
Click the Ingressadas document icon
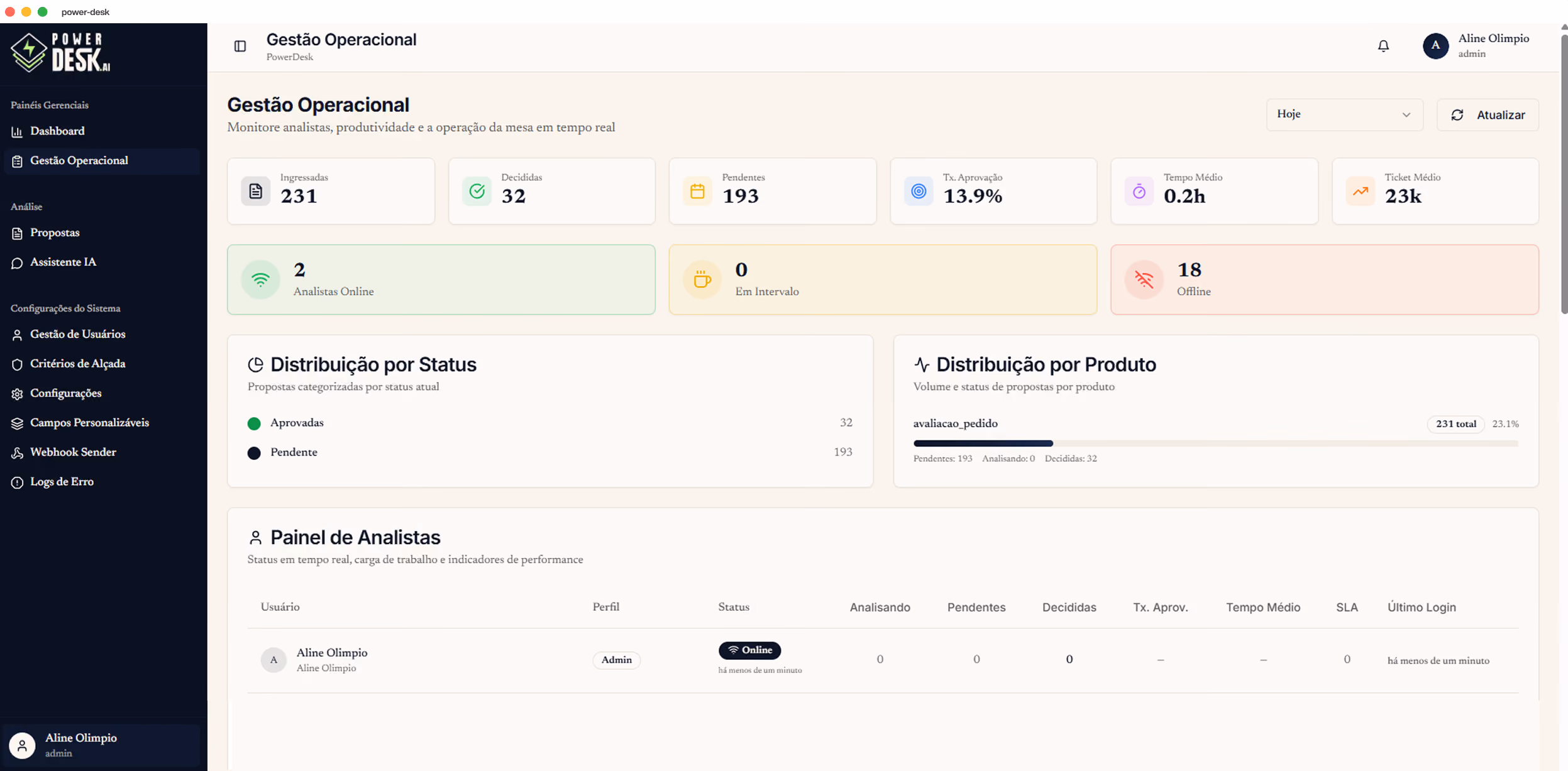pyautogui.click(x=256, y=191)
